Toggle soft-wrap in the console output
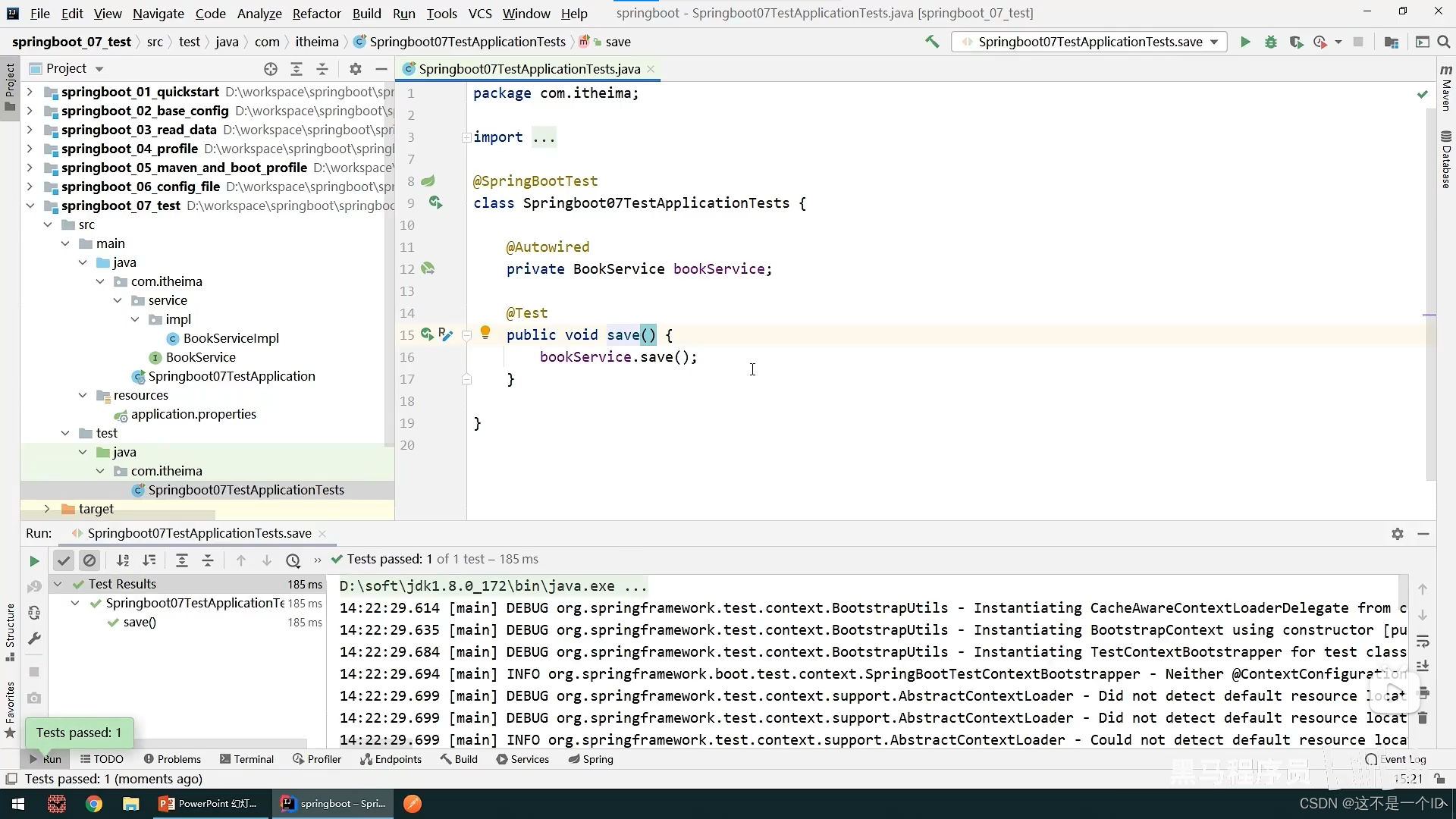Screen dimensions: 1456x819 pos(1423,642)
